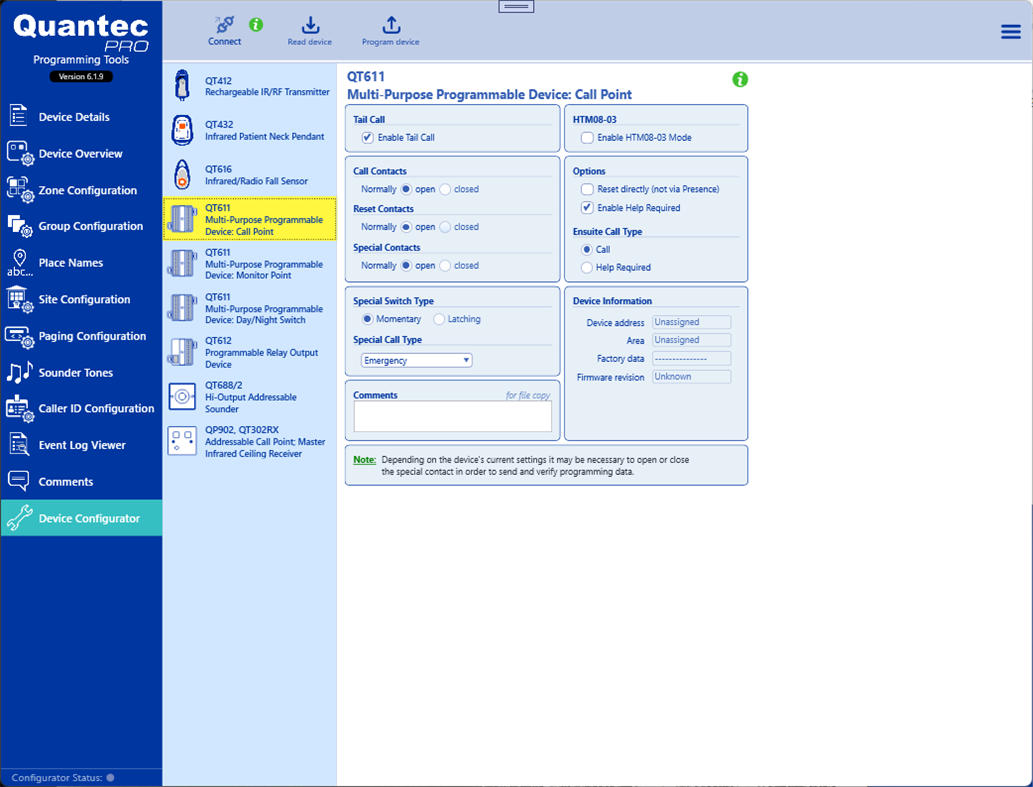Choose Latching special switch type

pos(439,319)
